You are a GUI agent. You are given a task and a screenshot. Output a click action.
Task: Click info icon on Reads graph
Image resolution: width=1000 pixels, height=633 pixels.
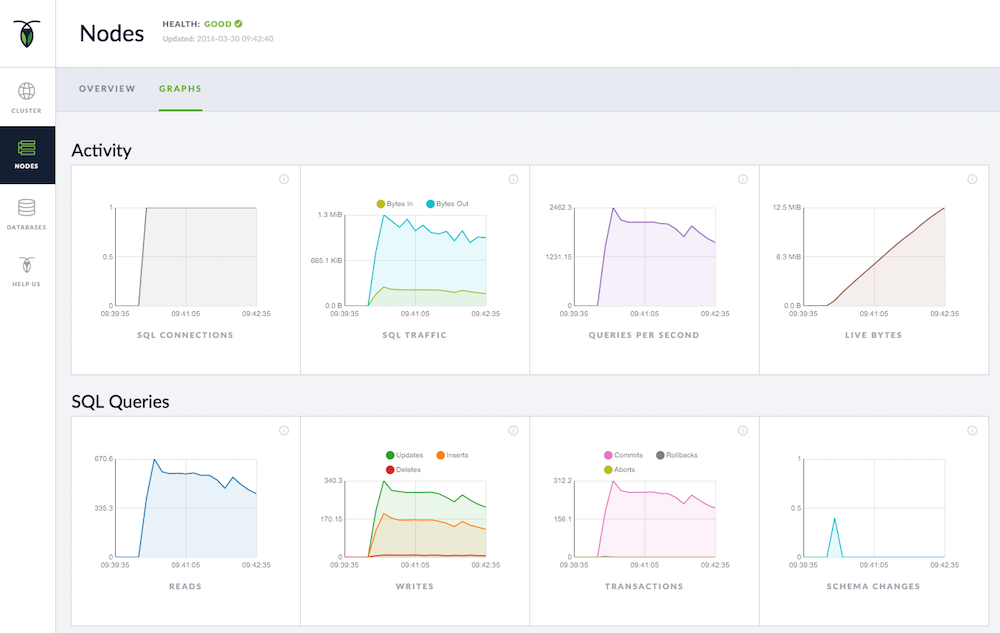tap(284, 431)
